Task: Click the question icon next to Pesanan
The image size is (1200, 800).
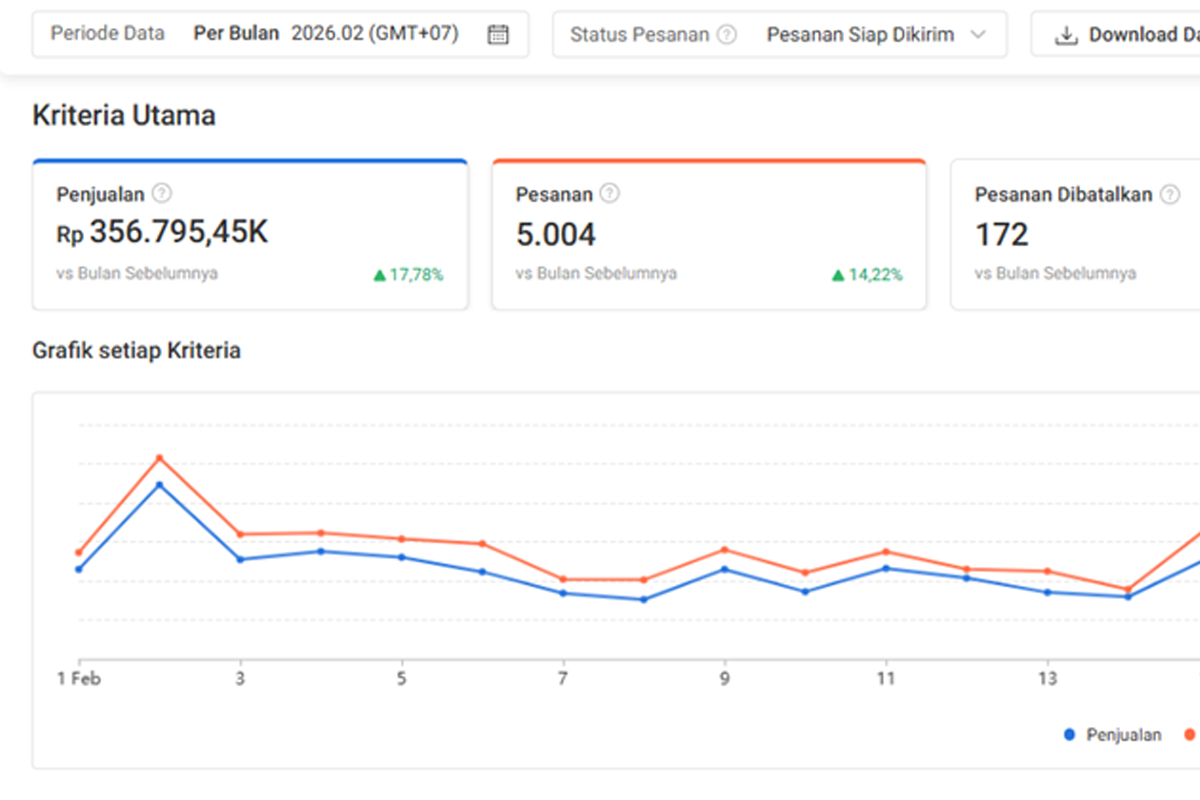Action: (x=609, y=194)
